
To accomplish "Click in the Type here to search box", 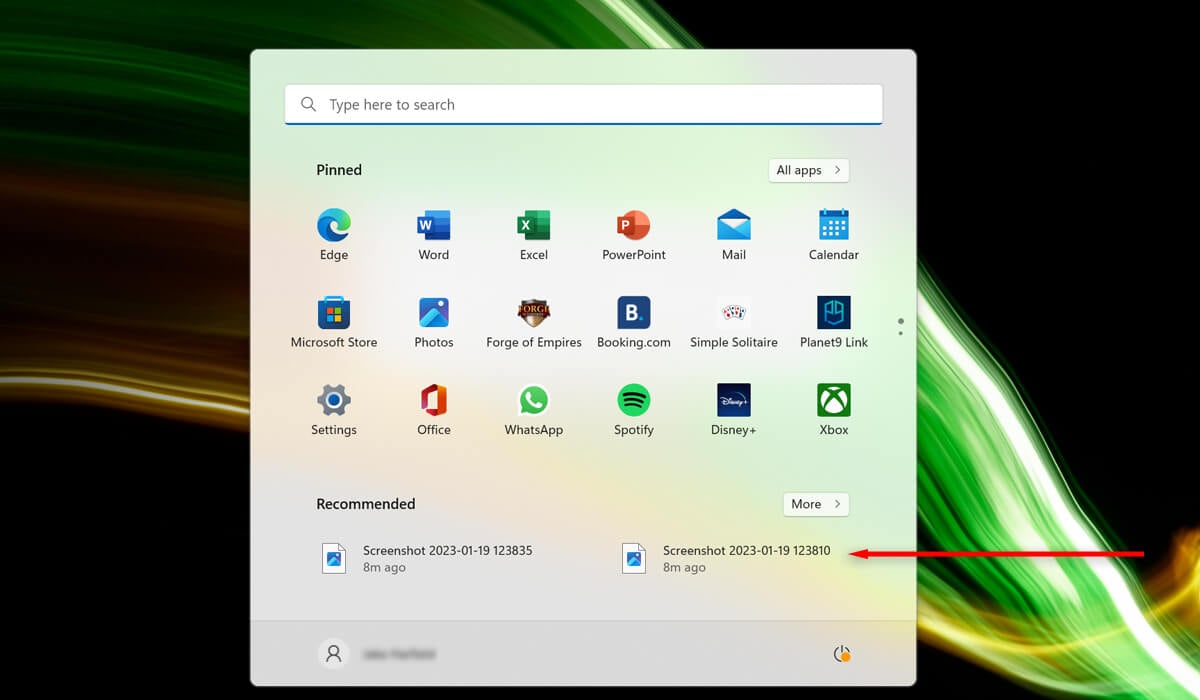I will (x=584, y=104).
